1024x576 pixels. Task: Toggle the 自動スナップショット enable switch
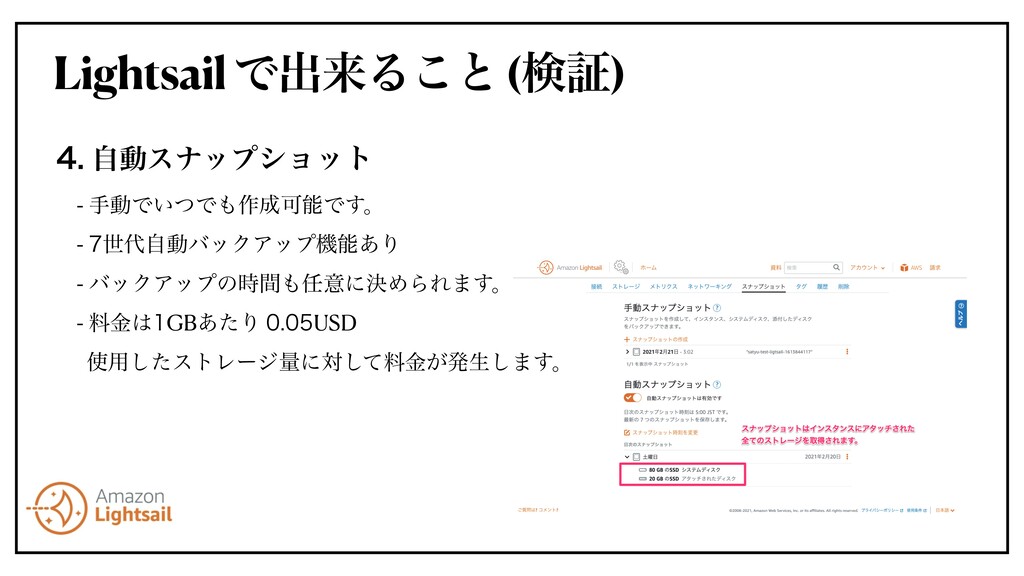click(x=632, y=398)
